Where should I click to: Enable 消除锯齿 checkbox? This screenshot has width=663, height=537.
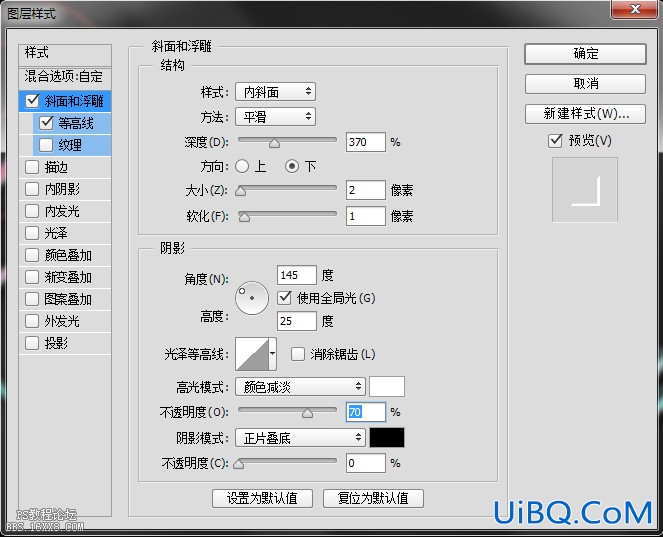click(x=298, y=354)
